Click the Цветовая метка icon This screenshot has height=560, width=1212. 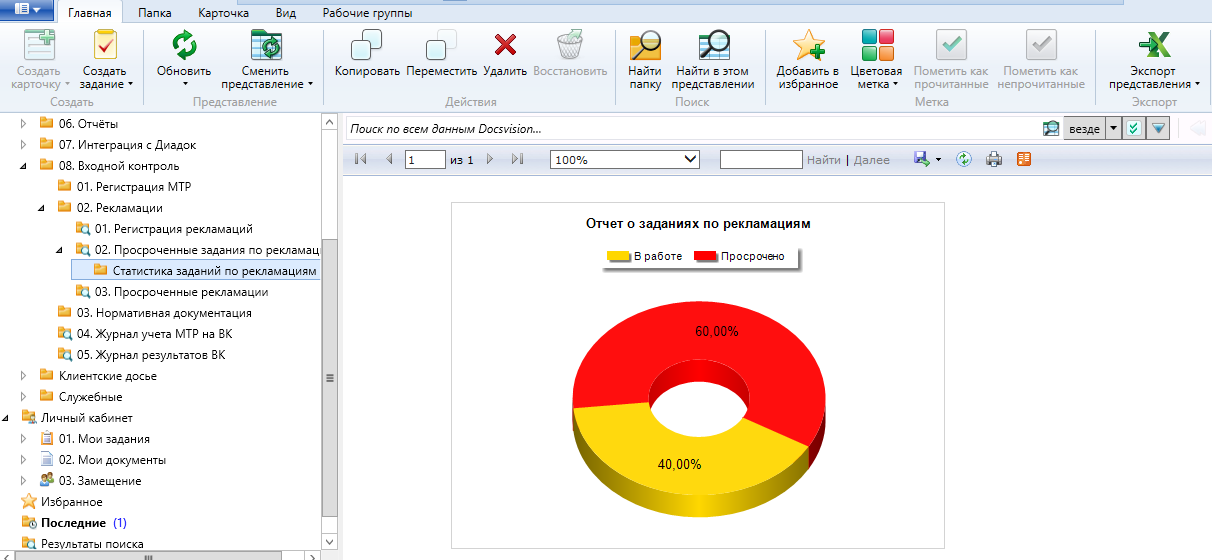(877, 45)
